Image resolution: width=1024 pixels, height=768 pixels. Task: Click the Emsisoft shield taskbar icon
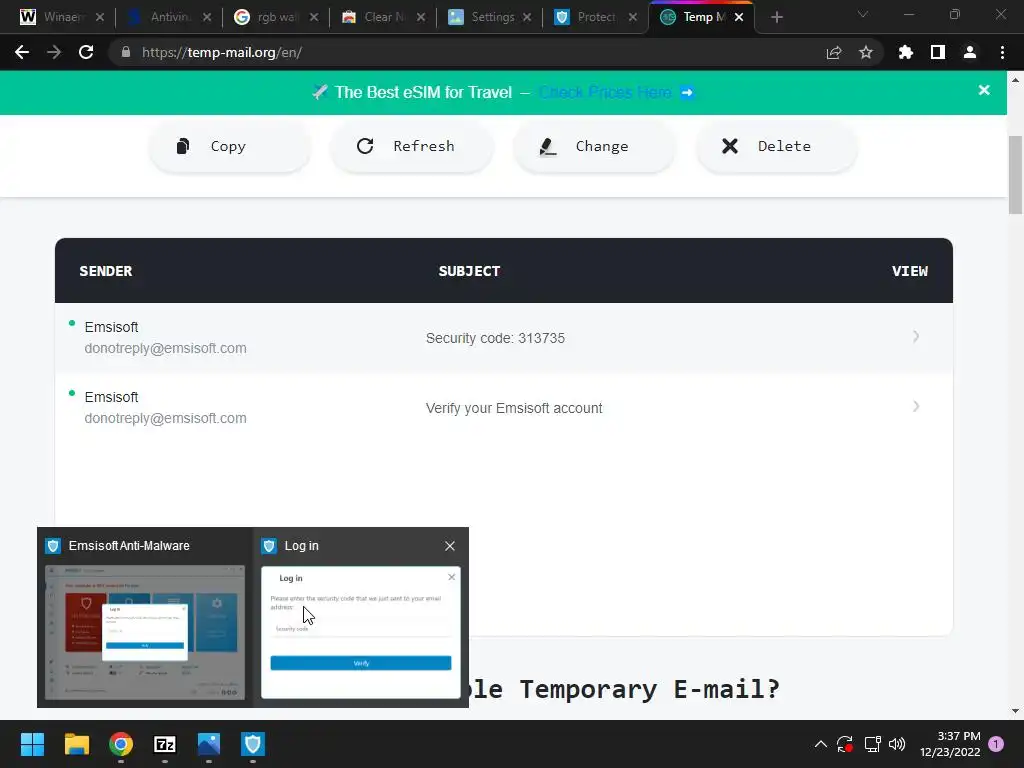pyautogui.click(x=253, y=744)
